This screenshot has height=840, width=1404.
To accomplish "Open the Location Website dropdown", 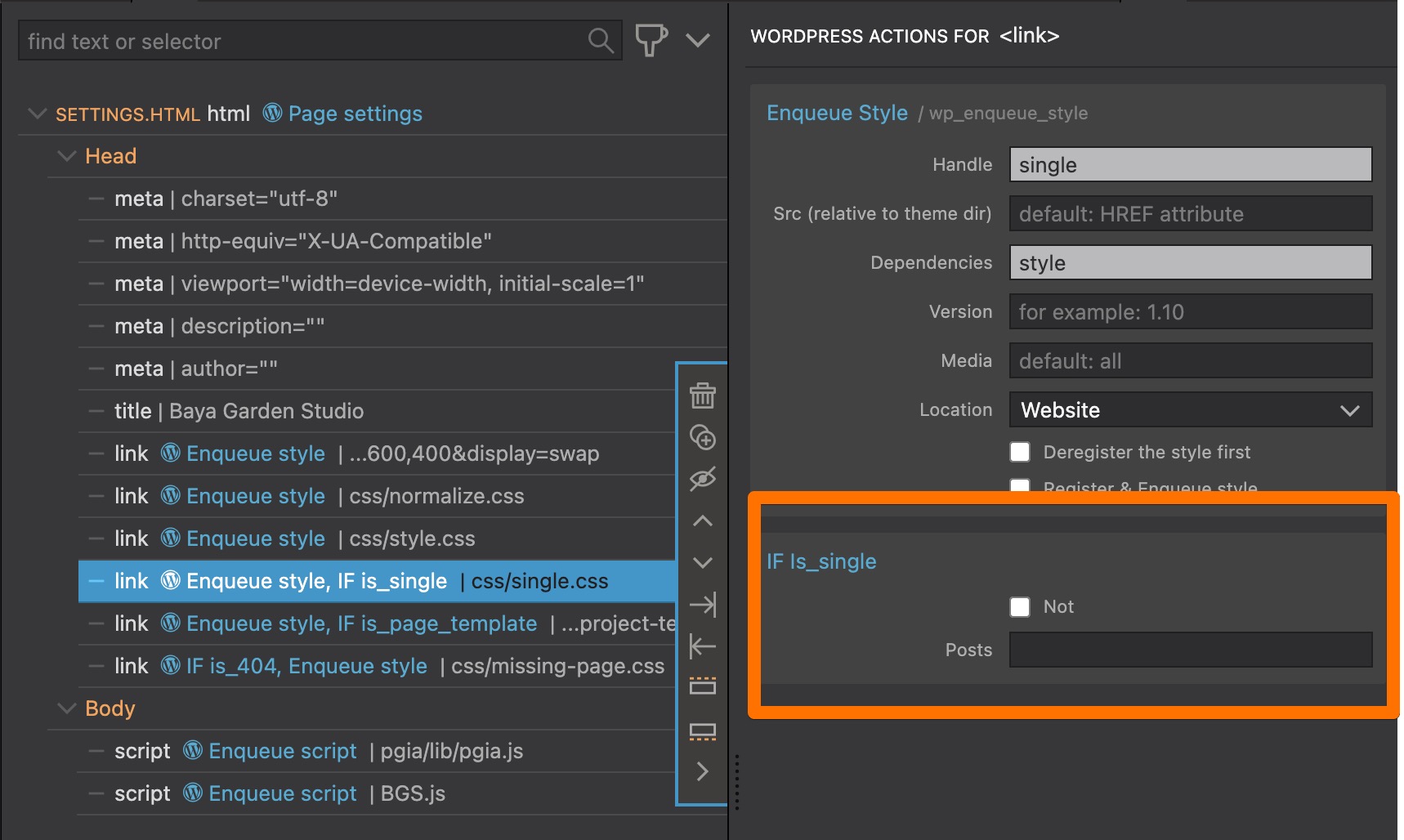I will (x=1191, y=409).
